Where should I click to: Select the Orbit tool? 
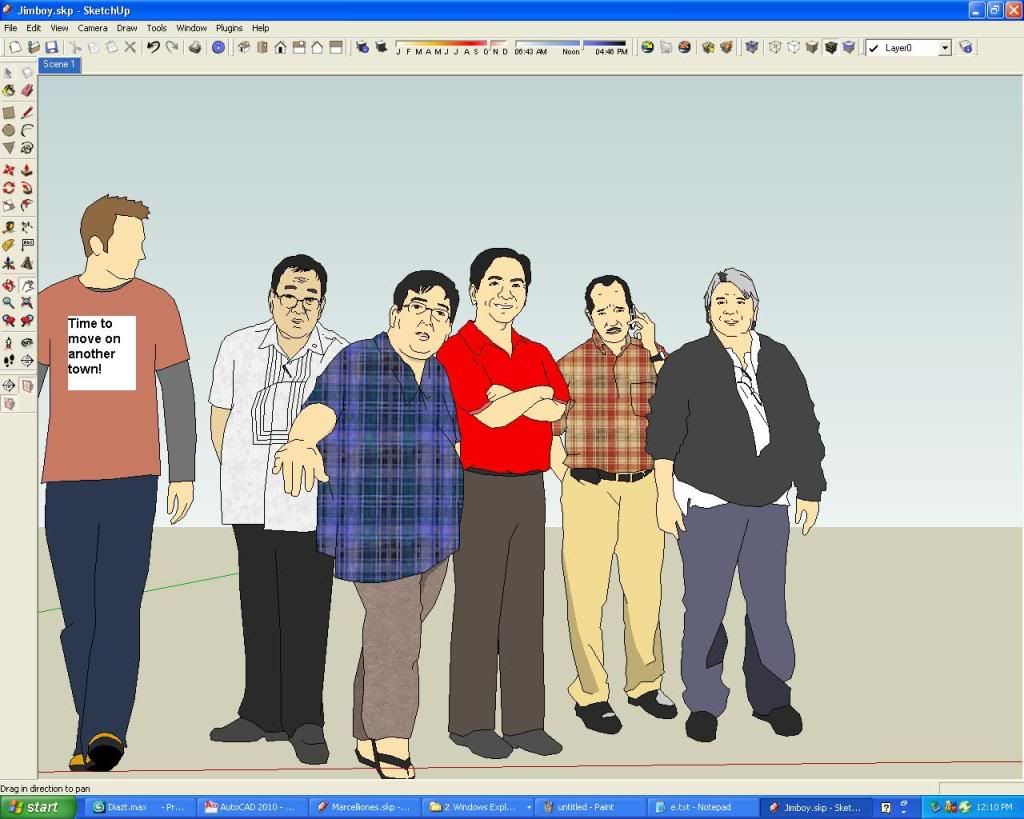click(x=11, y=286)
